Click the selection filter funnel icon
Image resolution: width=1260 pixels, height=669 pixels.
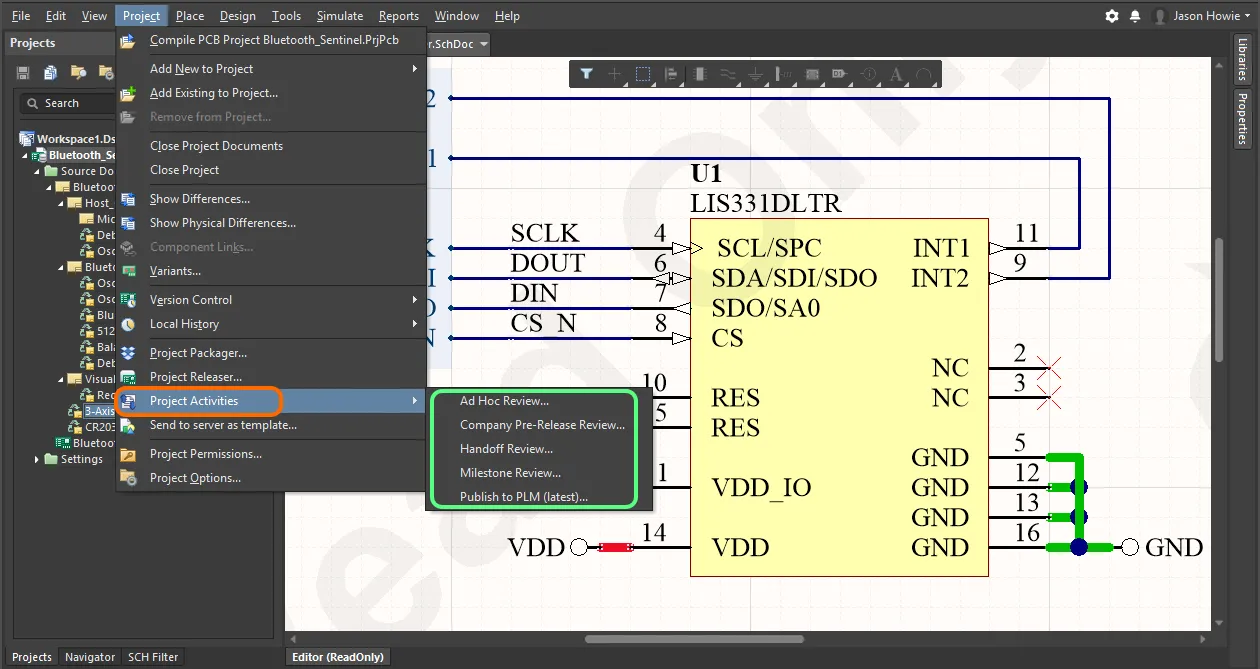pyautogui.click(x=587, y=74)
